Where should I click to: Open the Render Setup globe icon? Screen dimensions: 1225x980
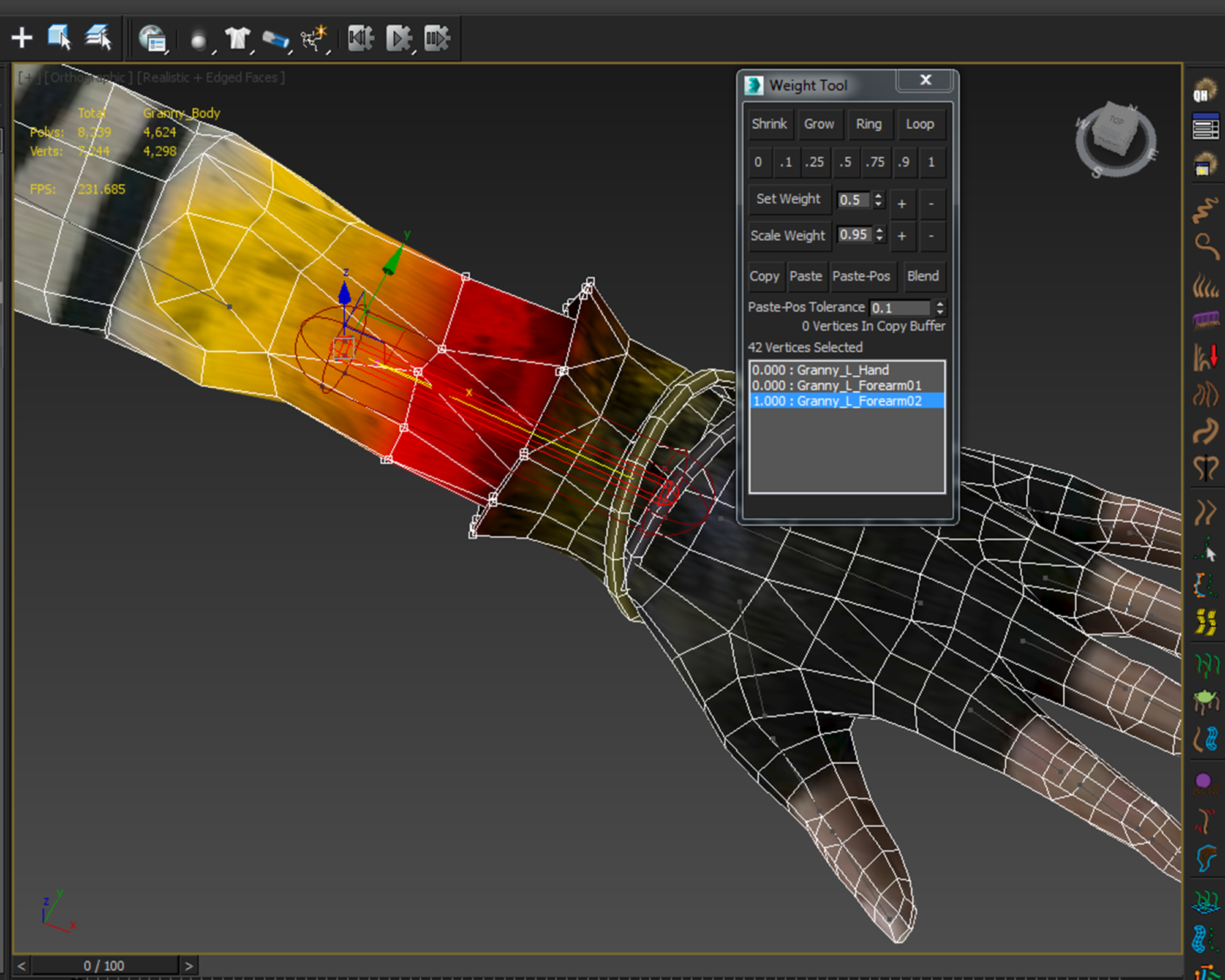point(152,39)
